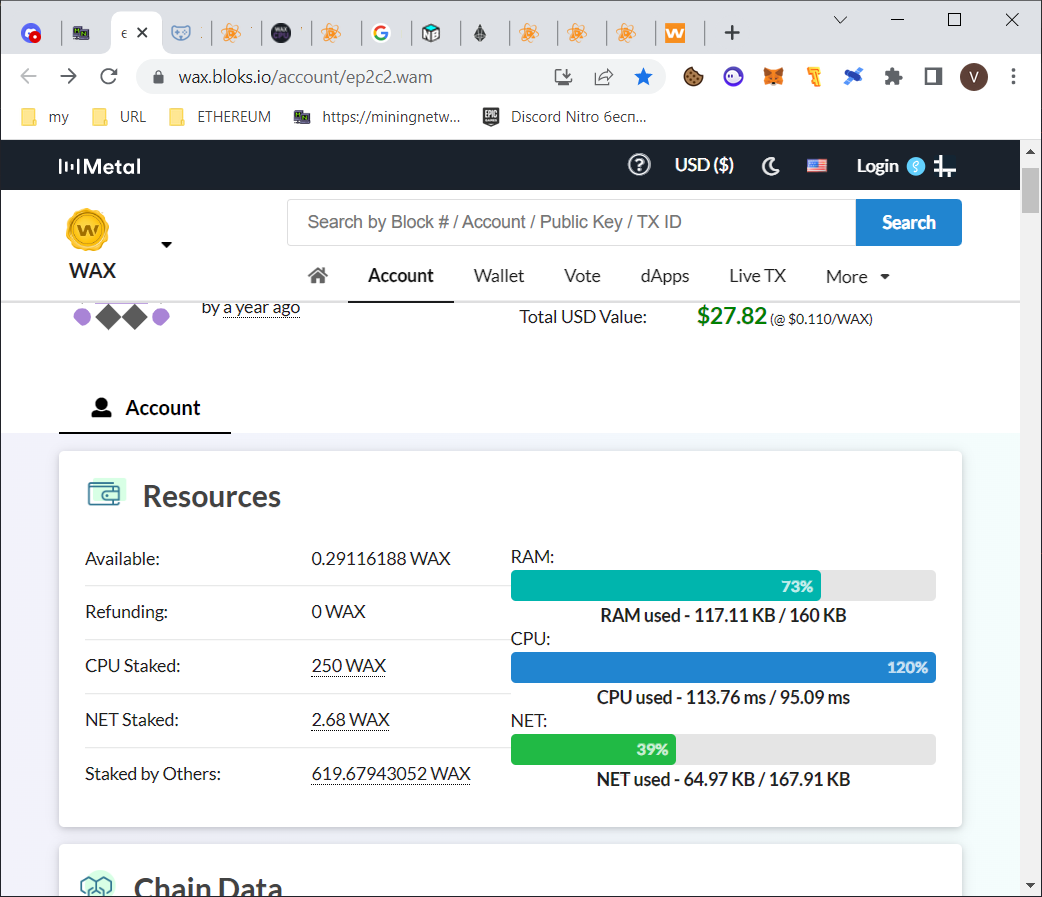Change language via US flag icon
The image size is (1042, 897).
pos(817,165)
